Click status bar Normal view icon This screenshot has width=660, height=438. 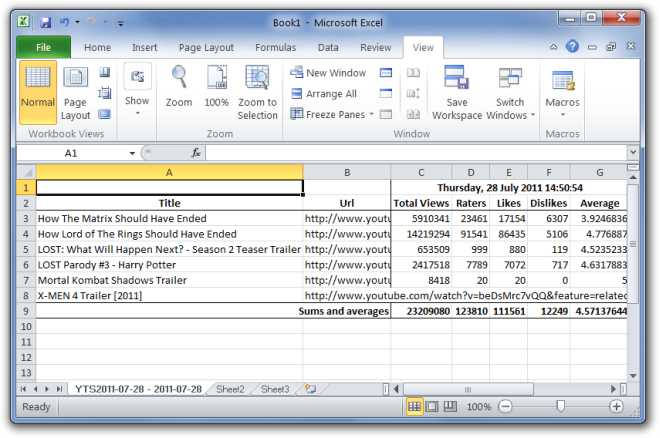pyautogui.click(x=414, y=406)
